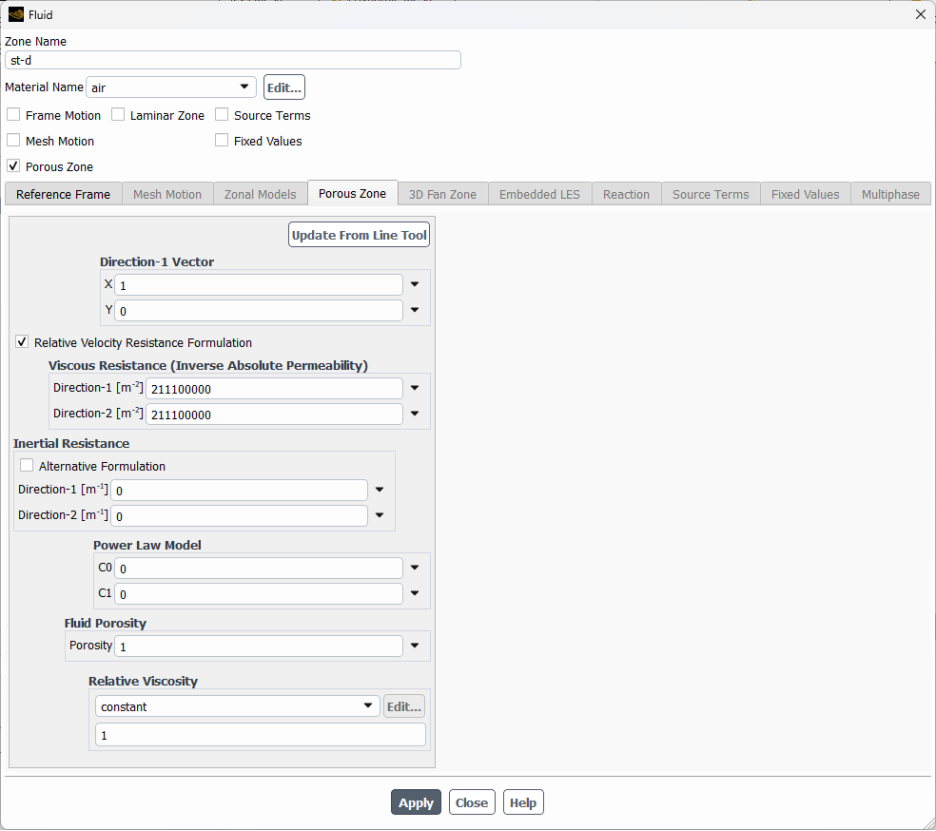Enable Alternative Formulation for inertial resistance
The width and height of the screenshot is (936, 831).
(26, 466)
